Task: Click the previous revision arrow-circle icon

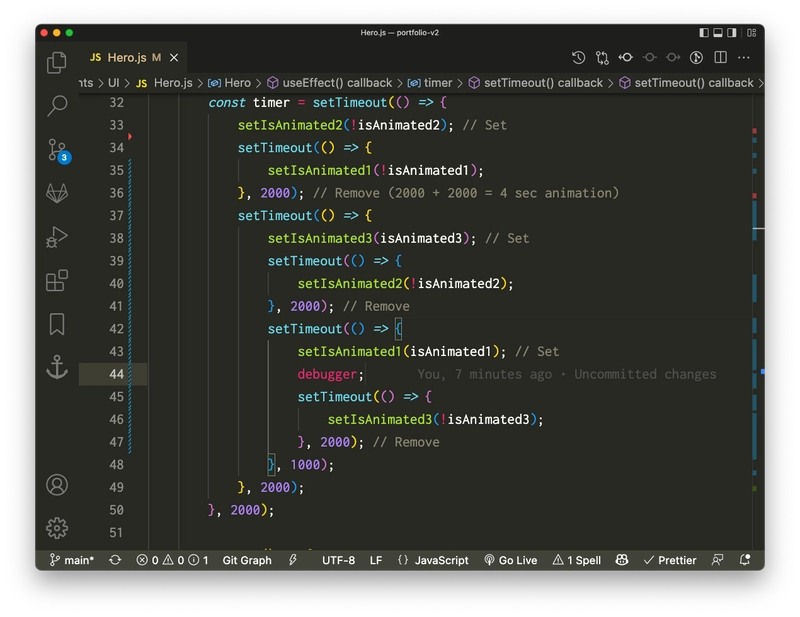Action: pyautogui.click(x=626, y=58)
